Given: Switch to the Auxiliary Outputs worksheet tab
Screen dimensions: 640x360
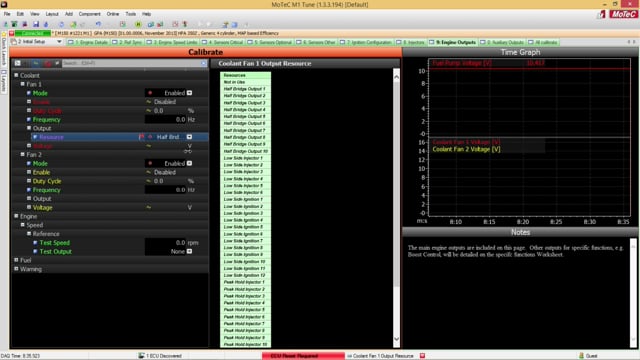Looking at the screenshot, I should [x=502, y=42].
